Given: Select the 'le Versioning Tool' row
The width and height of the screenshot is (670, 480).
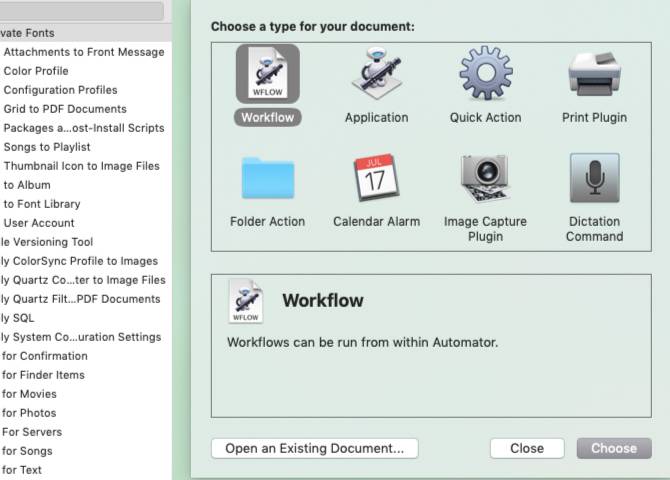Looking at the screenshot, I should click(85, 242).
